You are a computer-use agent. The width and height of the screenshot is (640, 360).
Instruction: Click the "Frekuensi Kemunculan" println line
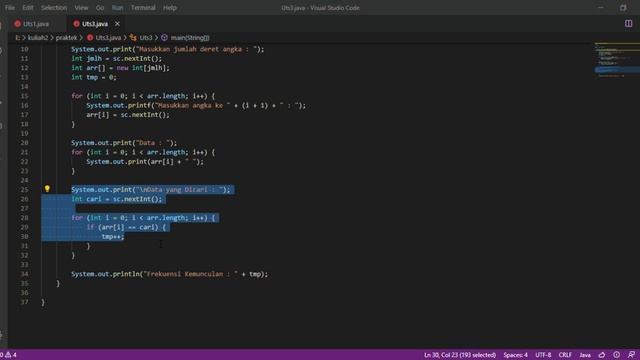click(170, 274)
